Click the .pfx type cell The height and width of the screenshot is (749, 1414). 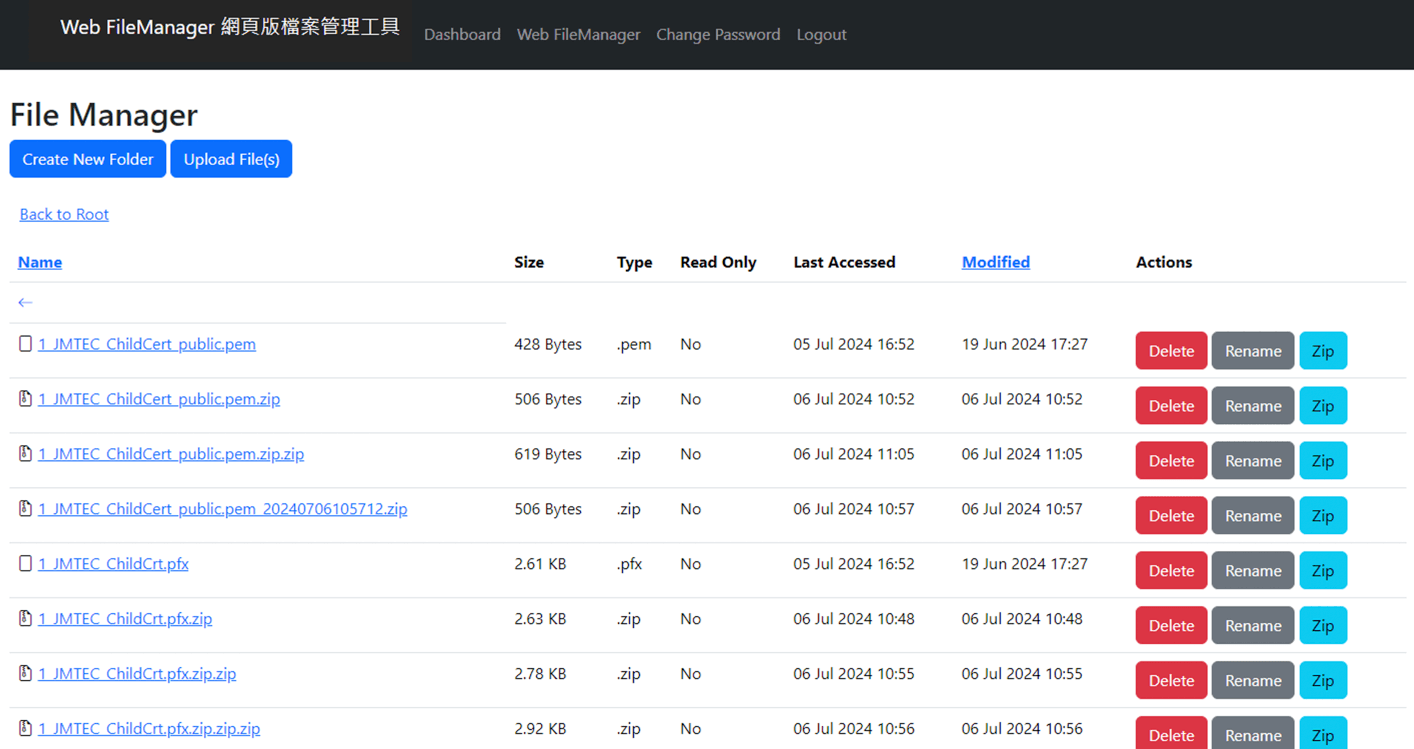[x=629, y=564]
